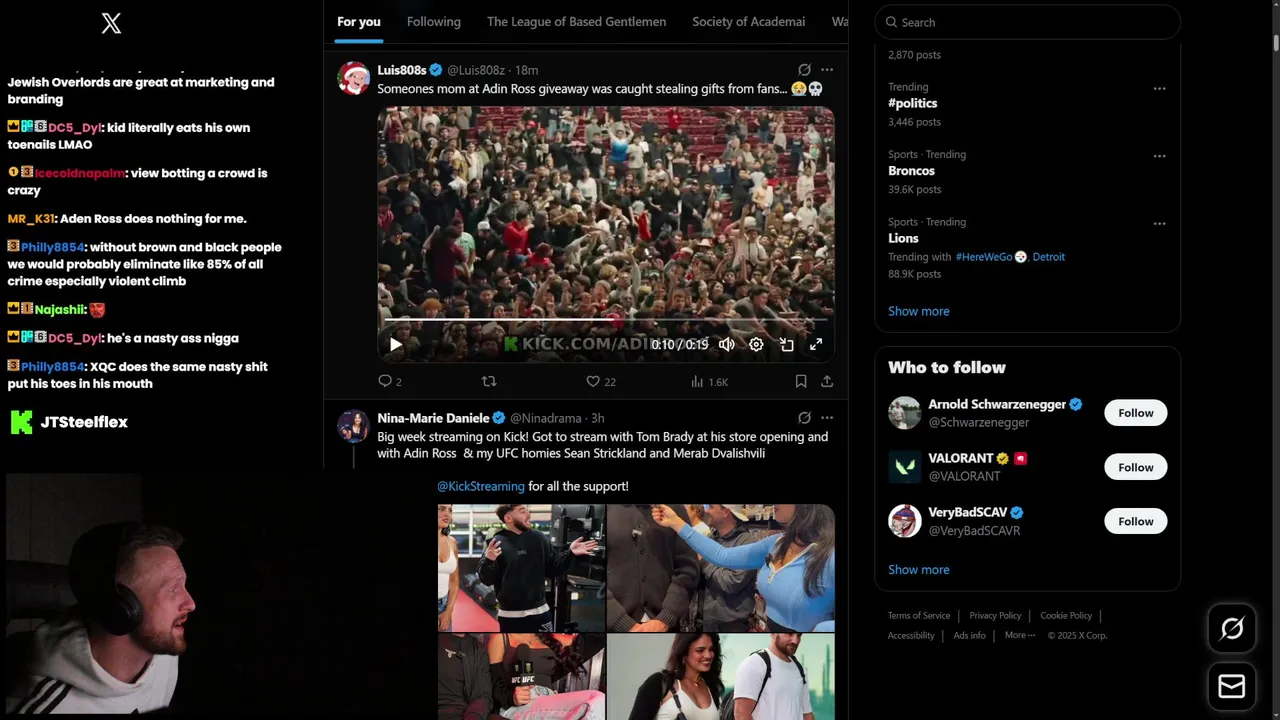Enter fullscreen on the video
1280x720 pixels.
816,344
